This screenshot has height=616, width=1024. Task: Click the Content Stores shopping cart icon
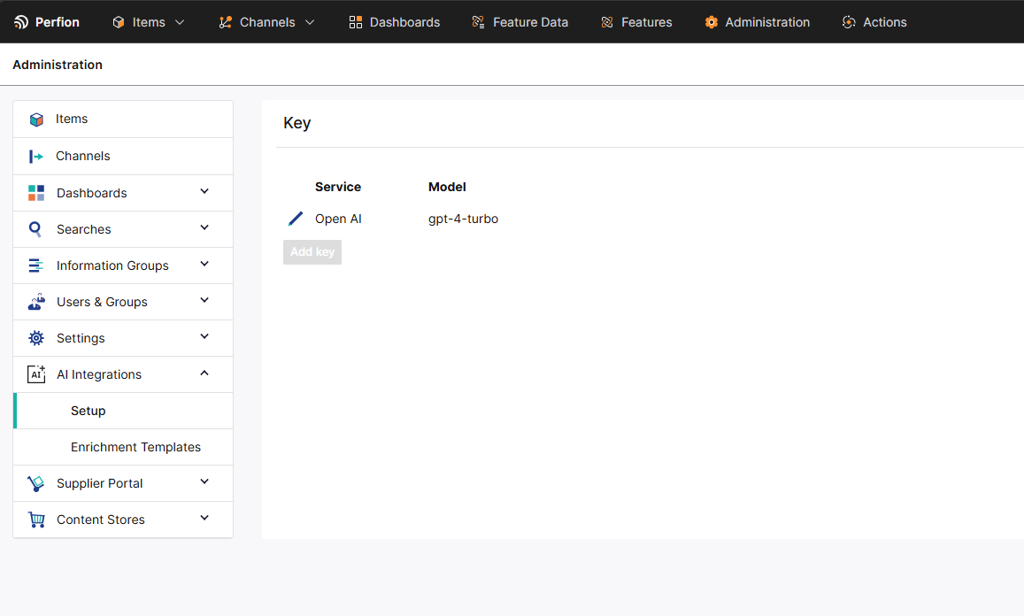[x=37, y=520]
